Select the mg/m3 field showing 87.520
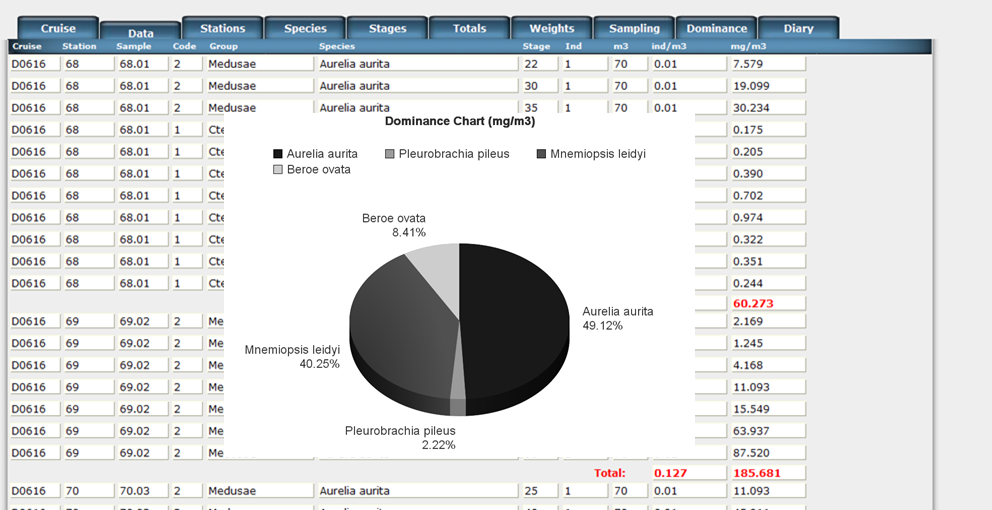Image resolution: width=992 pixels, height=510 pixels. point(767,452)
